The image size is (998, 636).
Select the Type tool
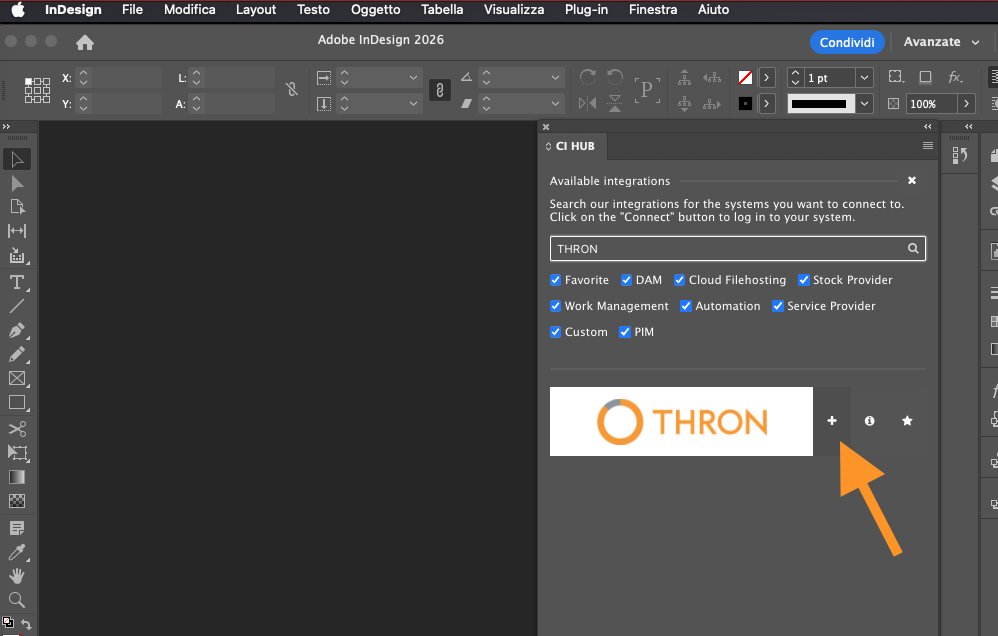pos(17,282)
